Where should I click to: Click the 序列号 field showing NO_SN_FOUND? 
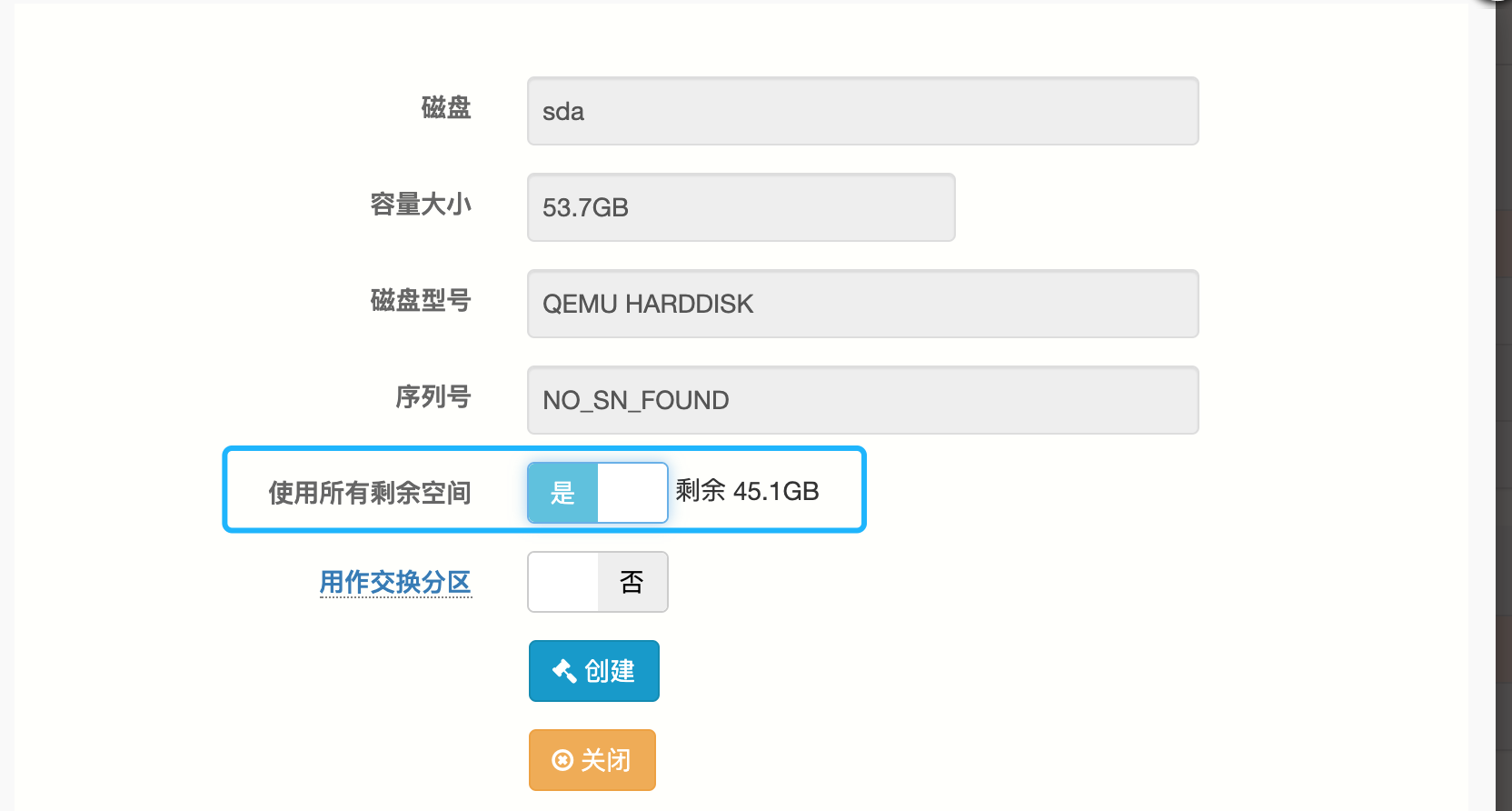862,400
